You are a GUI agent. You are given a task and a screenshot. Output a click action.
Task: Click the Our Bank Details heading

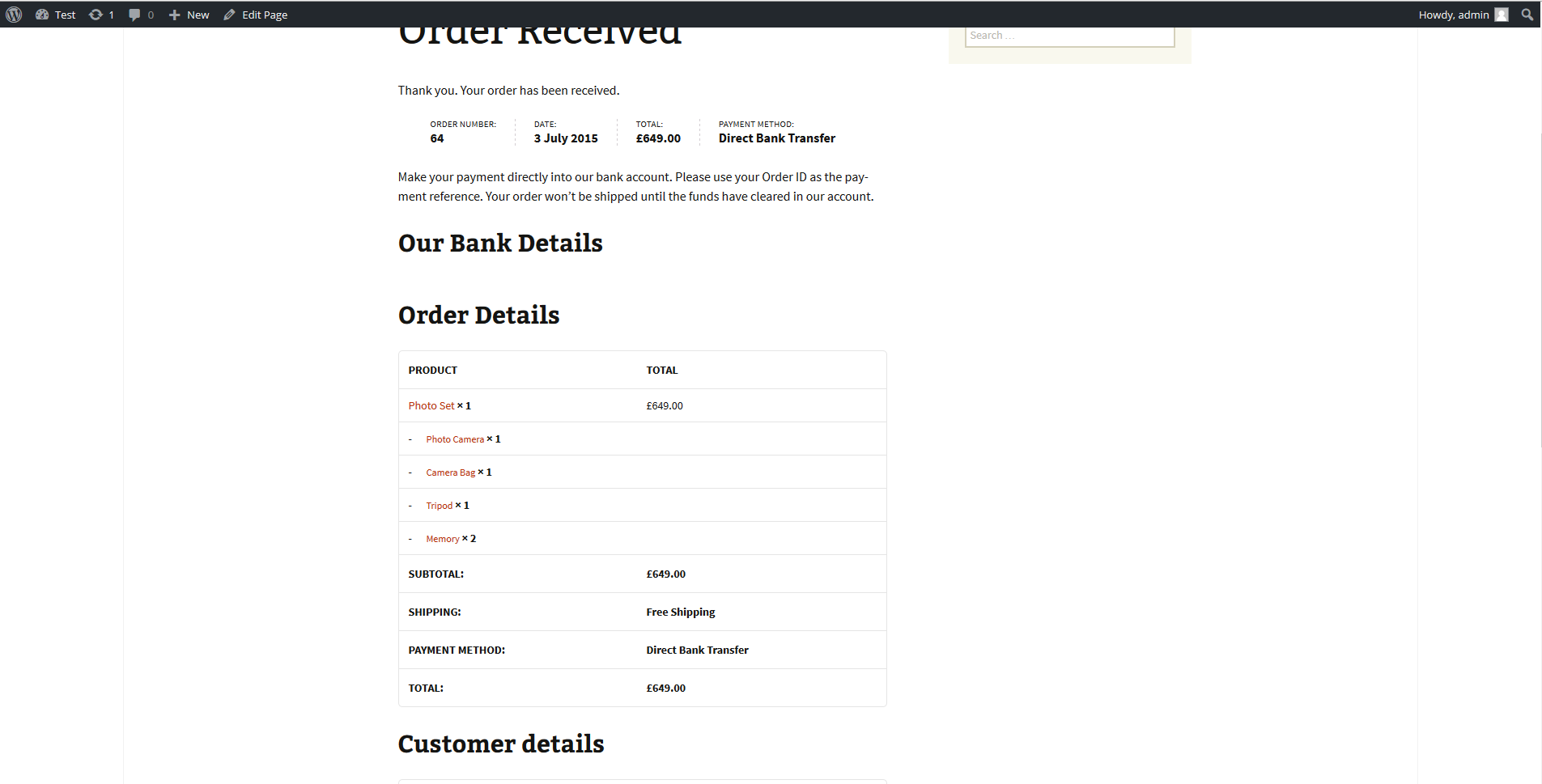tap(500, 244)
